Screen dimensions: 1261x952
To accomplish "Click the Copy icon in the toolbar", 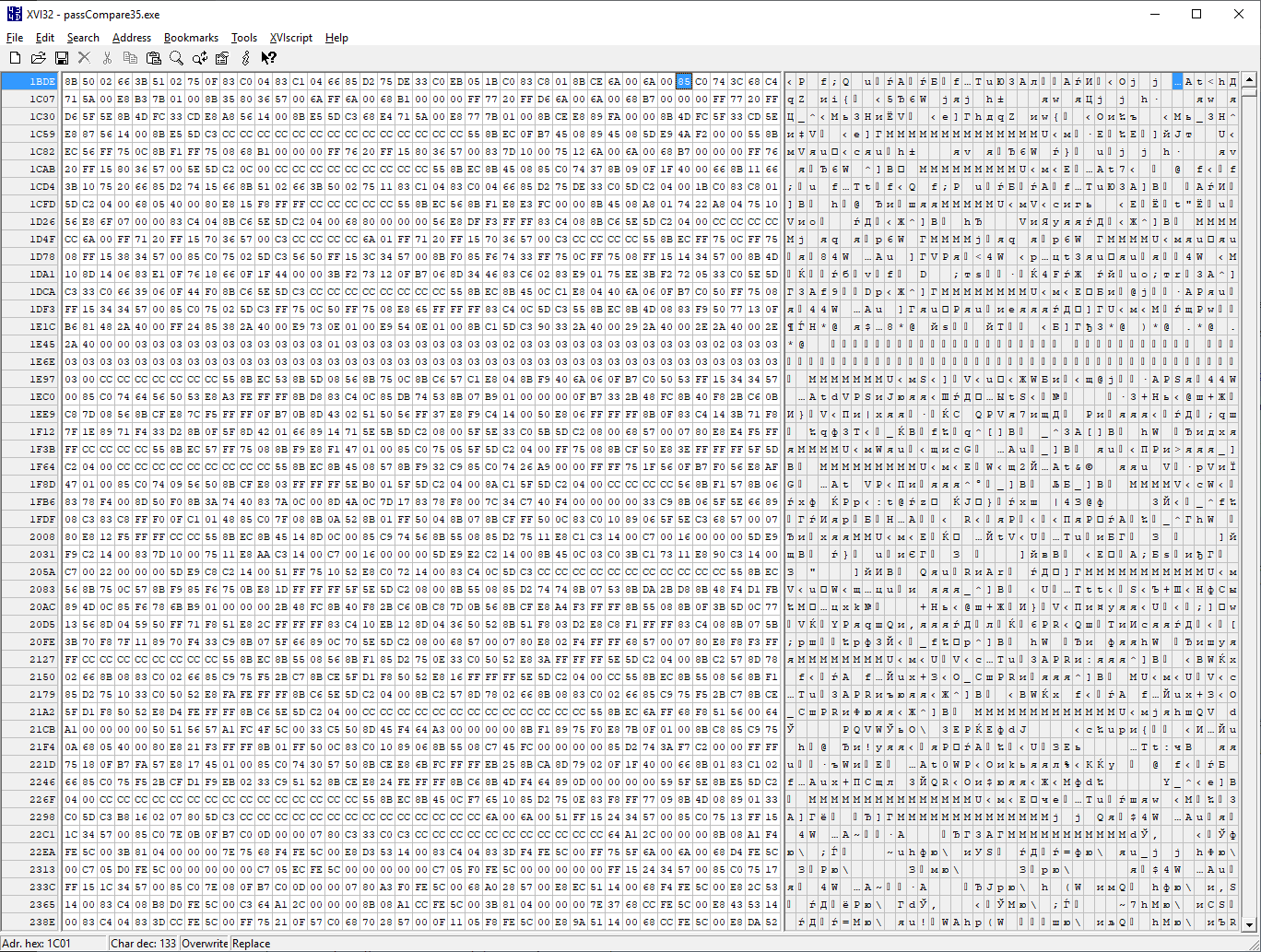I will point(130,58).
